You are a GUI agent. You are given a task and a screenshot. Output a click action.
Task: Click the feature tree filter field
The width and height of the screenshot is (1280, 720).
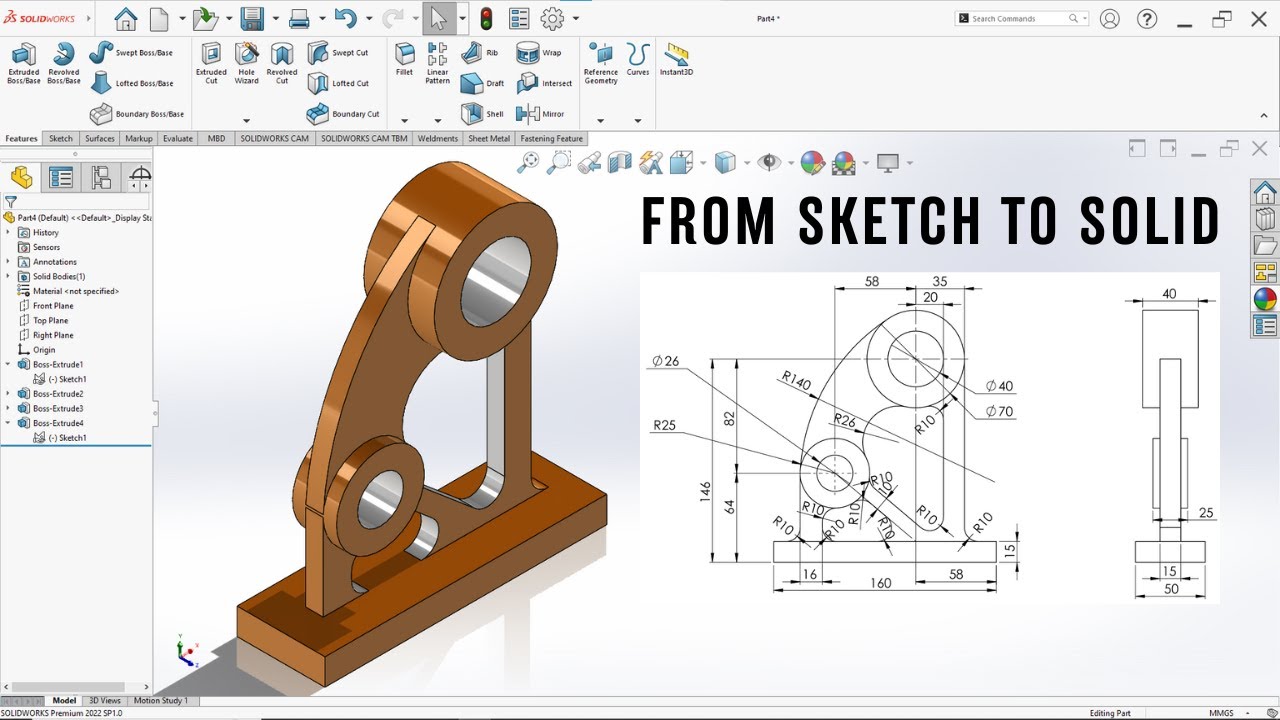pos(78,201)
